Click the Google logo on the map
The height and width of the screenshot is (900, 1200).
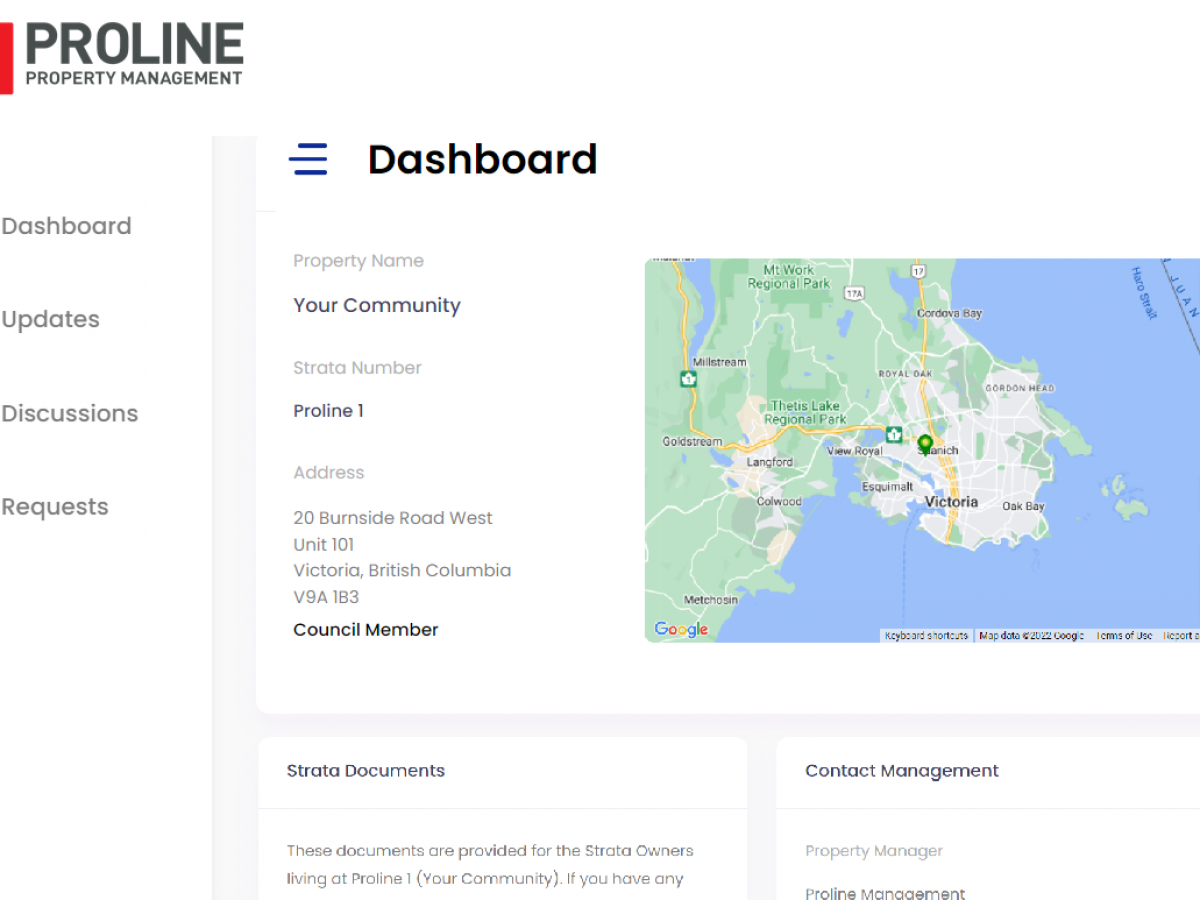click(681, 630)
